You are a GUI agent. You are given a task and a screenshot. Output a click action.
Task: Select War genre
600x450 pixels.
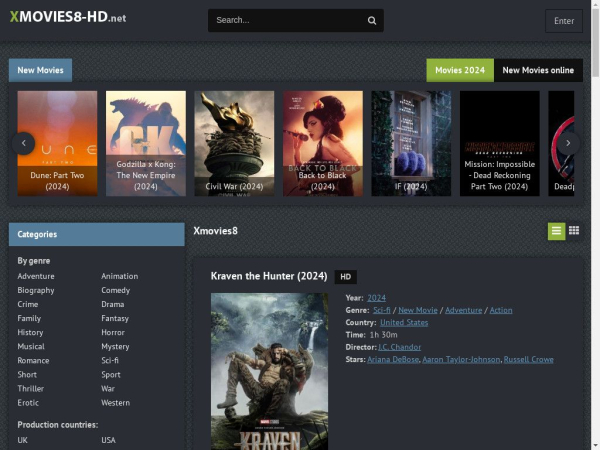pyautogui.click(x=108, y=388)
